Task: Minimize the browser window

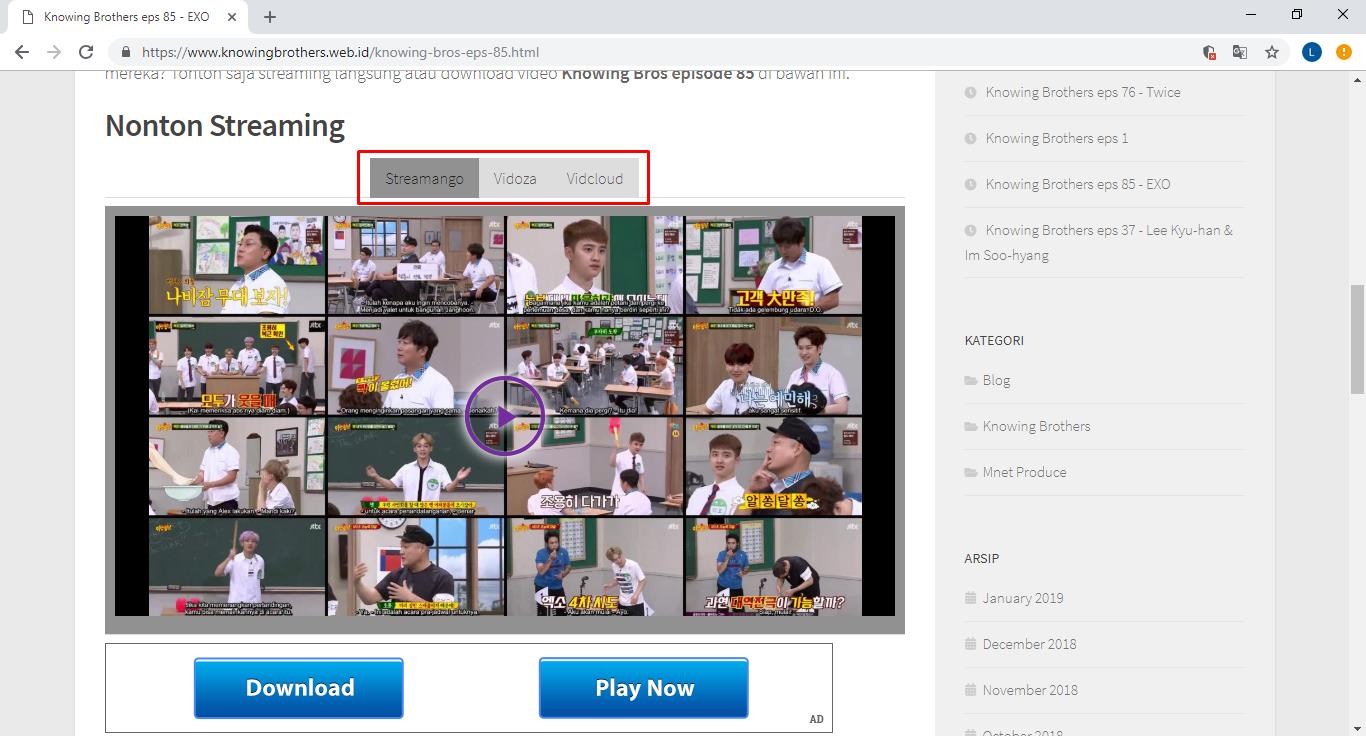Action: [x=1251, y=14]
